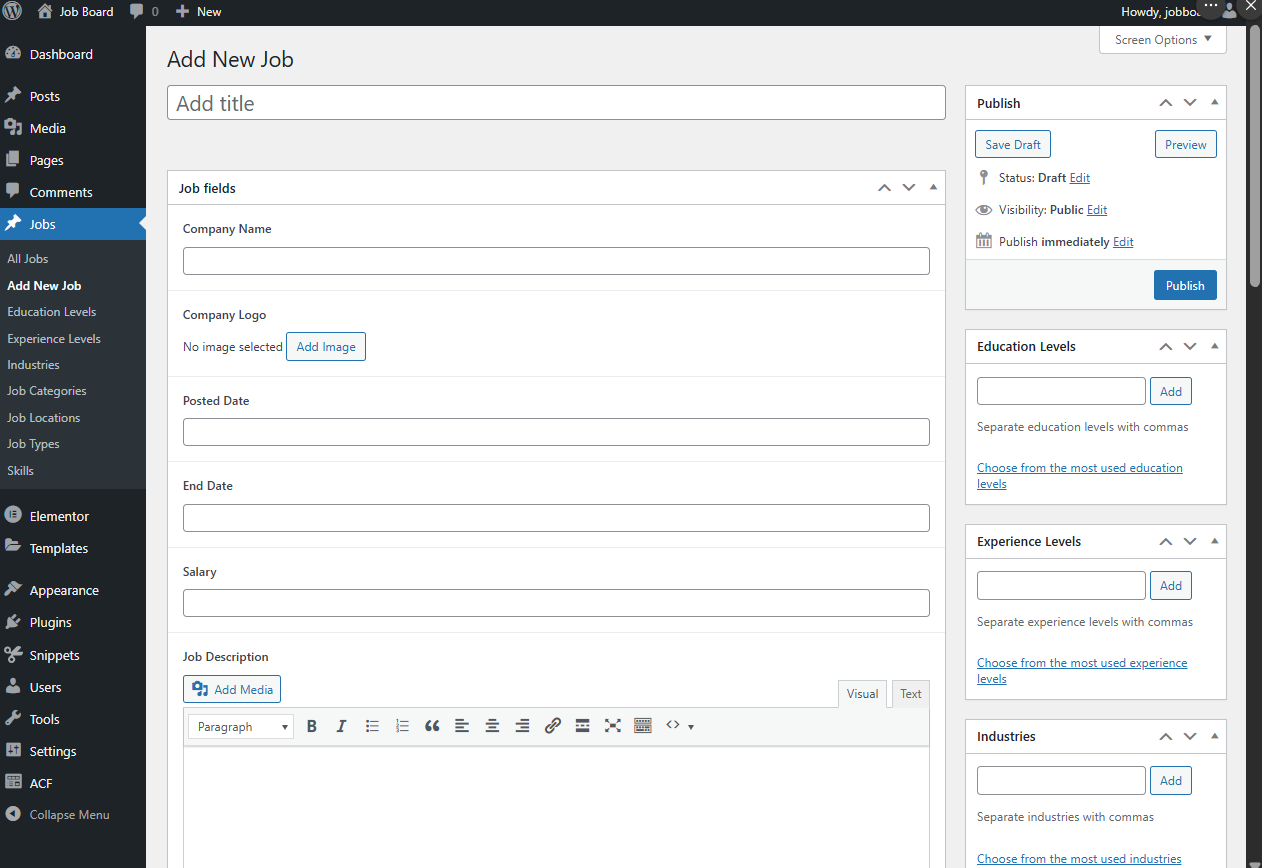Insert Read More tag

click(582, 726)
